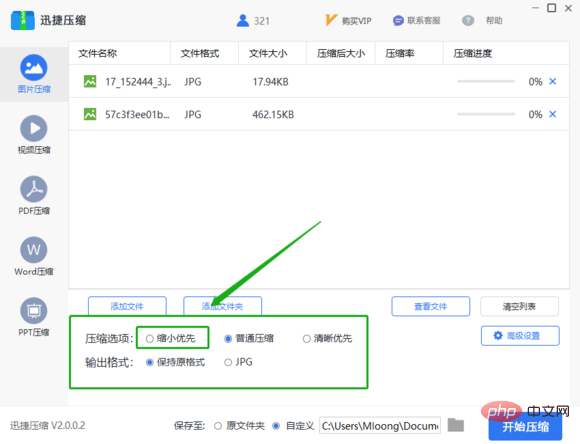Set output format to JPG
The width and height of the screenshot is (580, 444).
[228, 362]
